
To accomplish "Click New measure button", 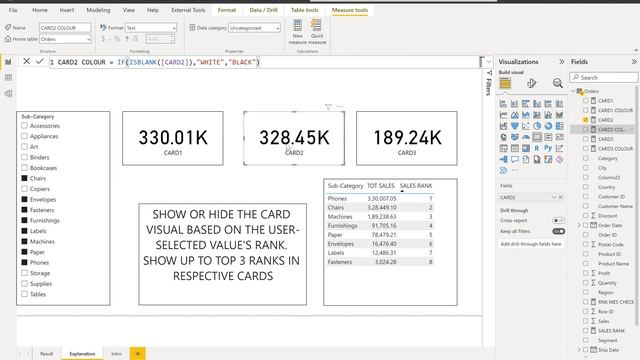I will coord(298,31).
